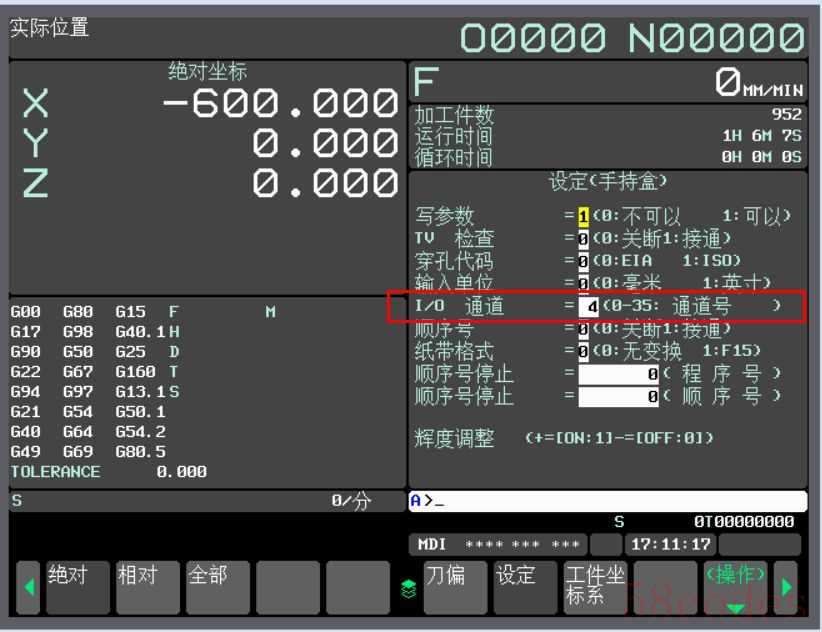This screenshot has width=822, height=632.
Task: Select the TV 检查 value field
Action: tap(583, 239)
